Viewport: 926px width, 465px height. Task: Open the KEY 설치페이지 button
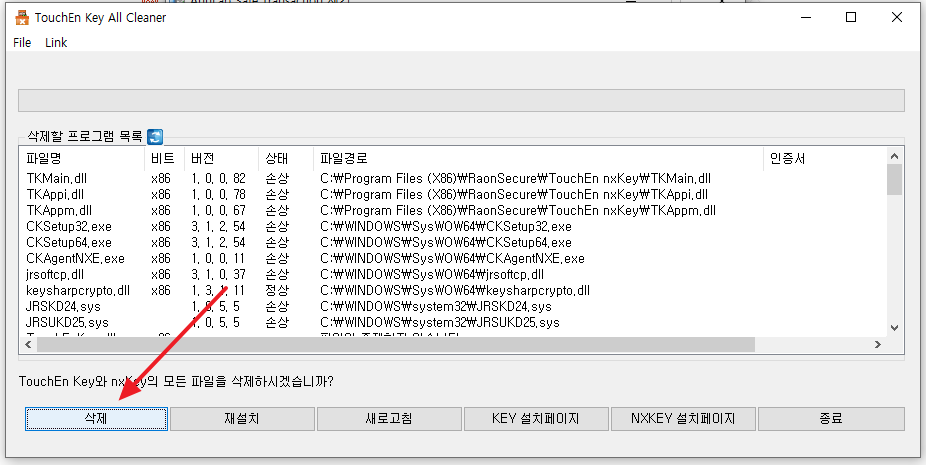[536, 419]
